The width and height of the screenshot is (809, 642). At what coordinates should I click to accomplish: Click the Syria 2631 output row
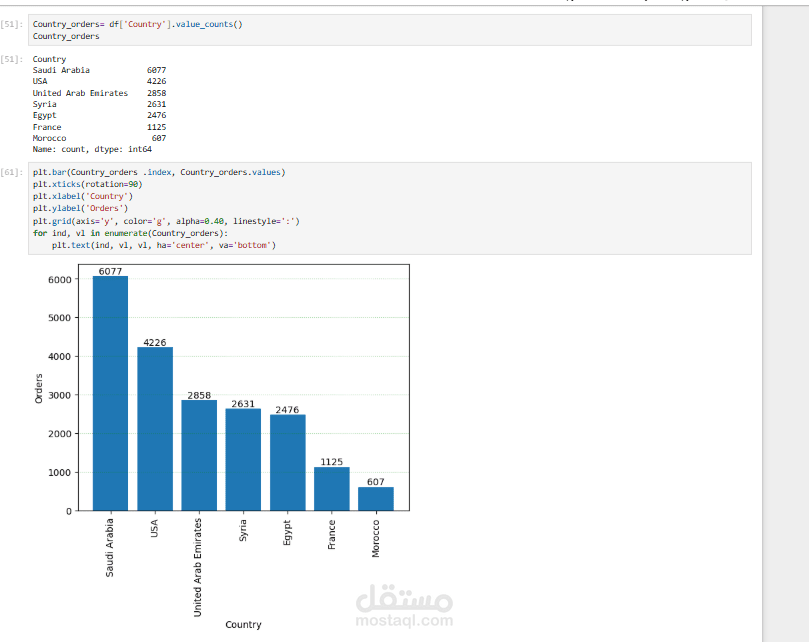pos(99,104)
